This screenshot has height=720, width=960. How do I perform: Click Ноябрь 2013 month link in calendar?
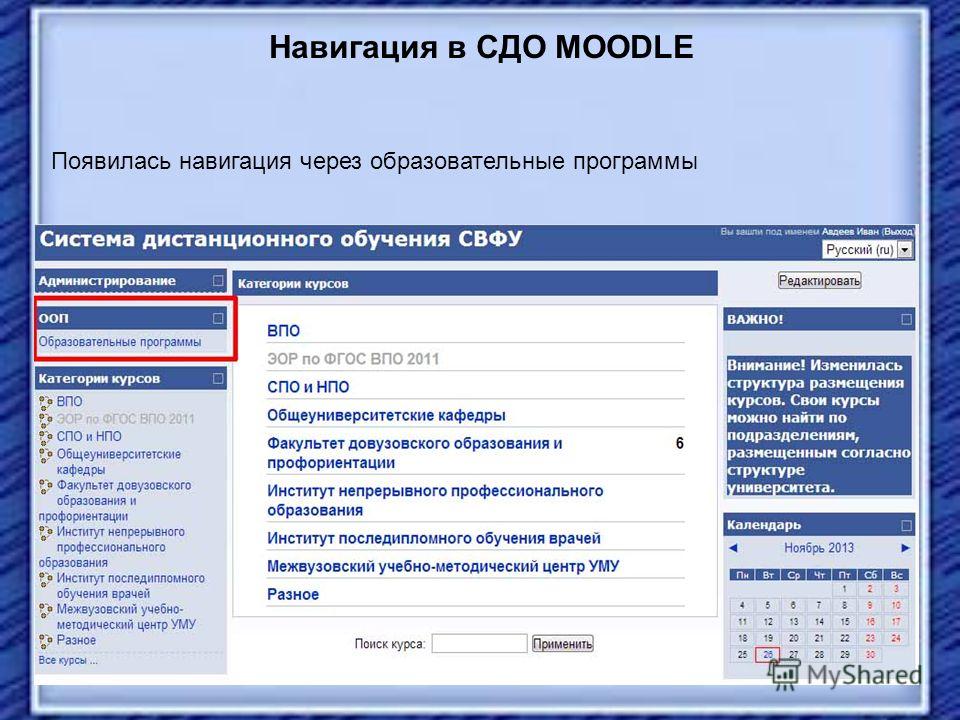click(819, 548)
